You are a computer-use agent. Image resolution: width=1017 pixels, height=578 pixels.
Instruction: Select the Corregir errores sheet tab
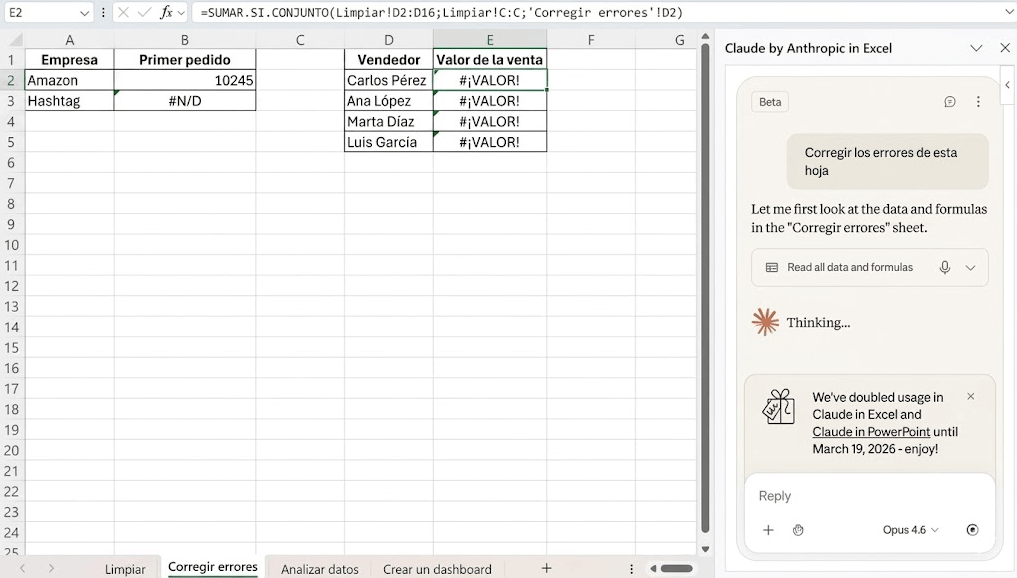click(x=213, y=567)
